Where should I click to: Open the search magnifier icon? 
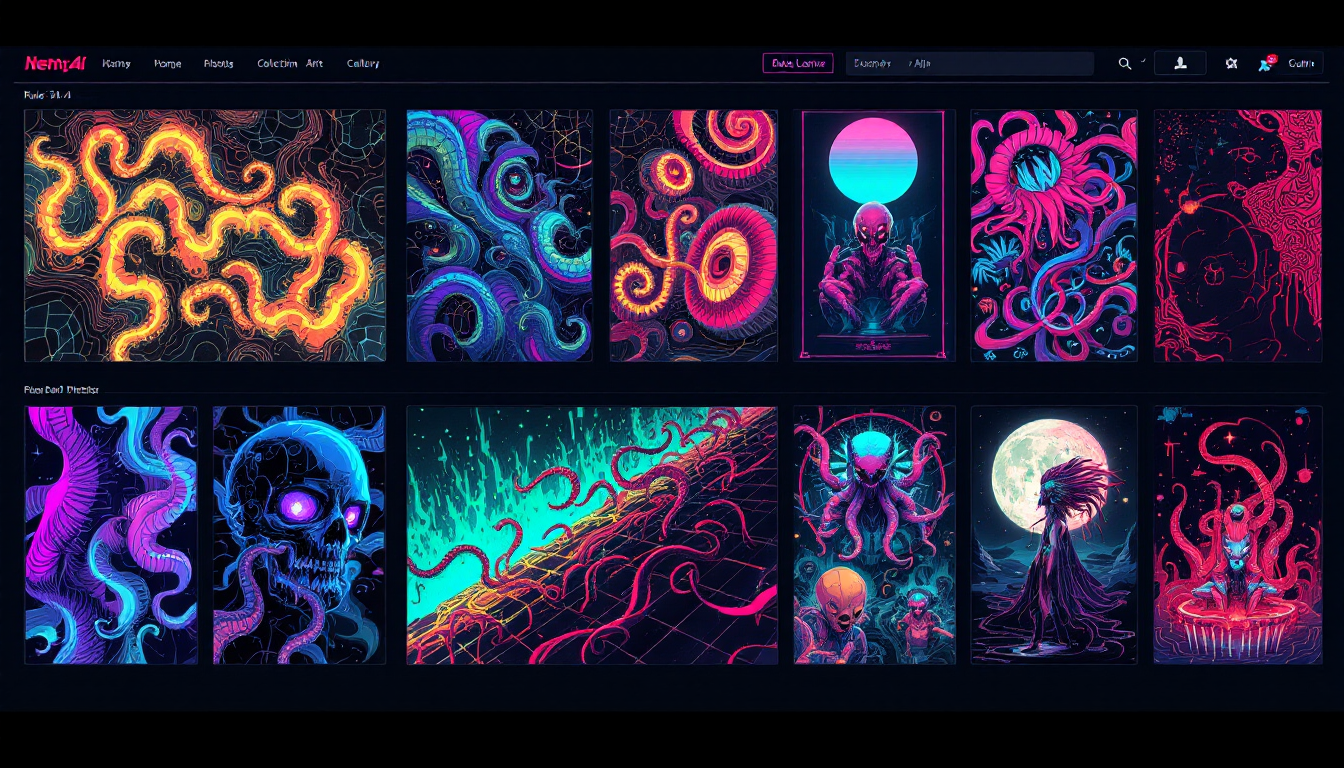pos(1124,63)
